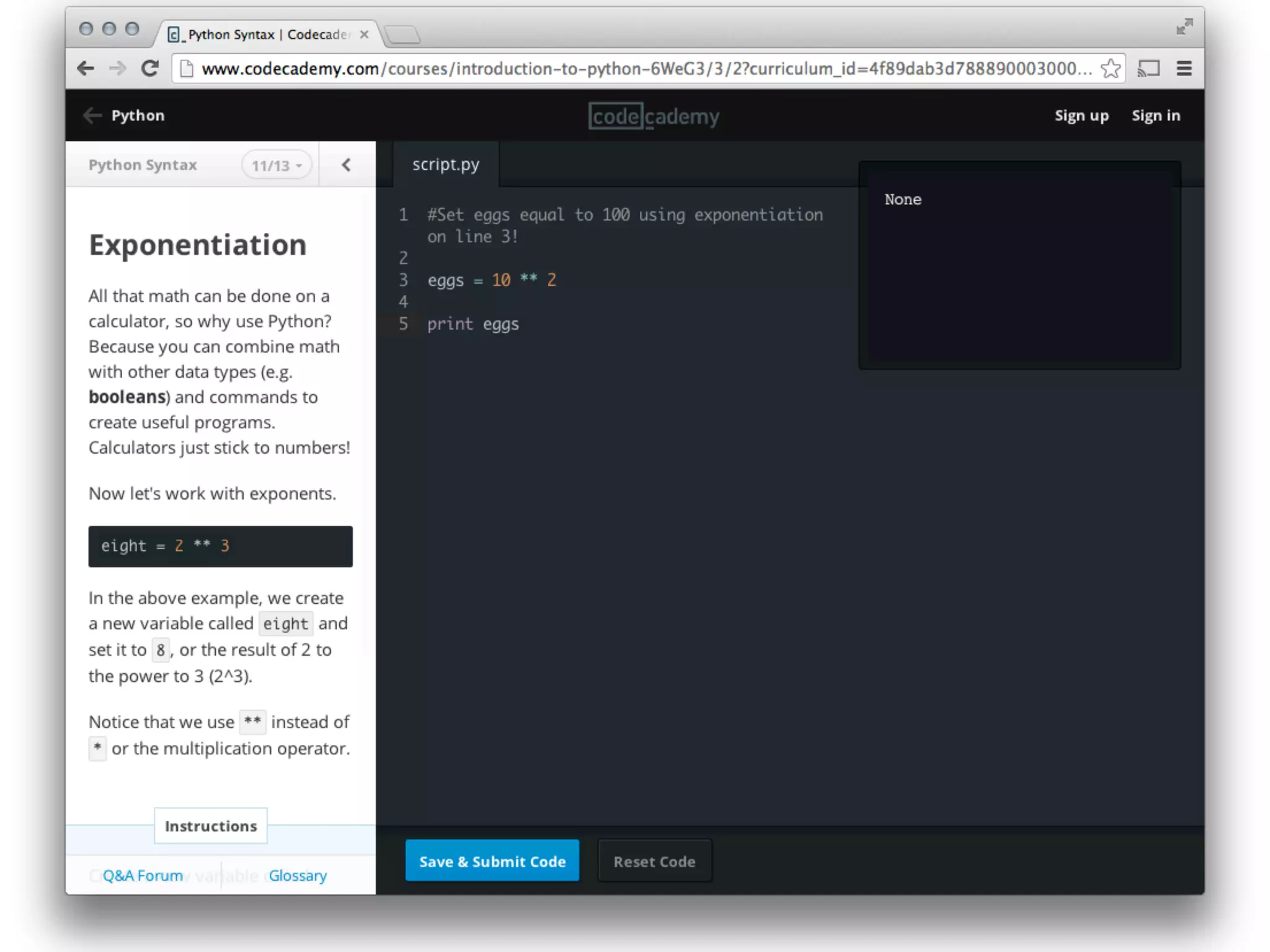1270x952 pixels.
Task: Click the browser forward arrow
Action: click(x=117, y=68)
